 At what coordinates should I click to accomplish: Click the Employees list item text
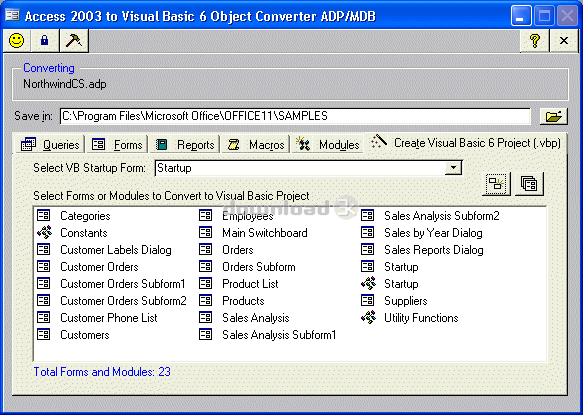tap(248, 216)
